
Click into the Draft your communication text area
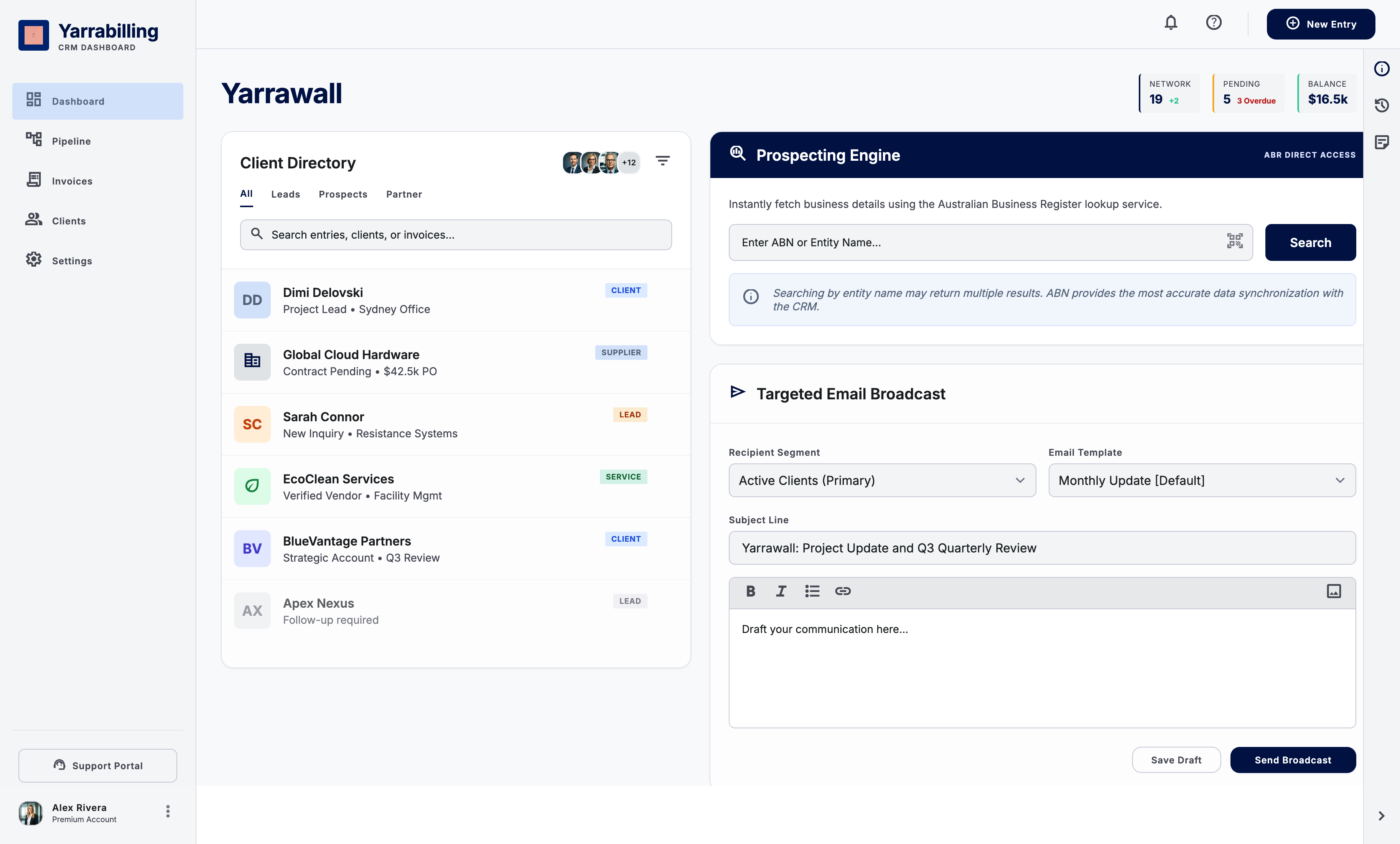tap(1042, 668)
